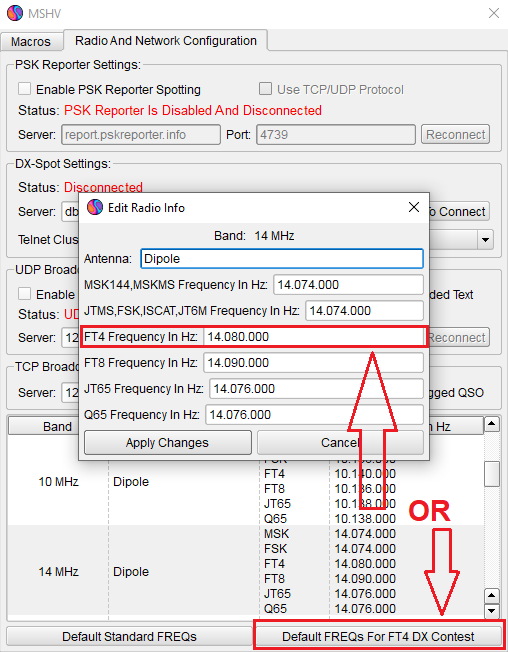Screen dimensions: 508x652
Task: Select Radio And Network Configuration tab
Action: coord(165,40)
